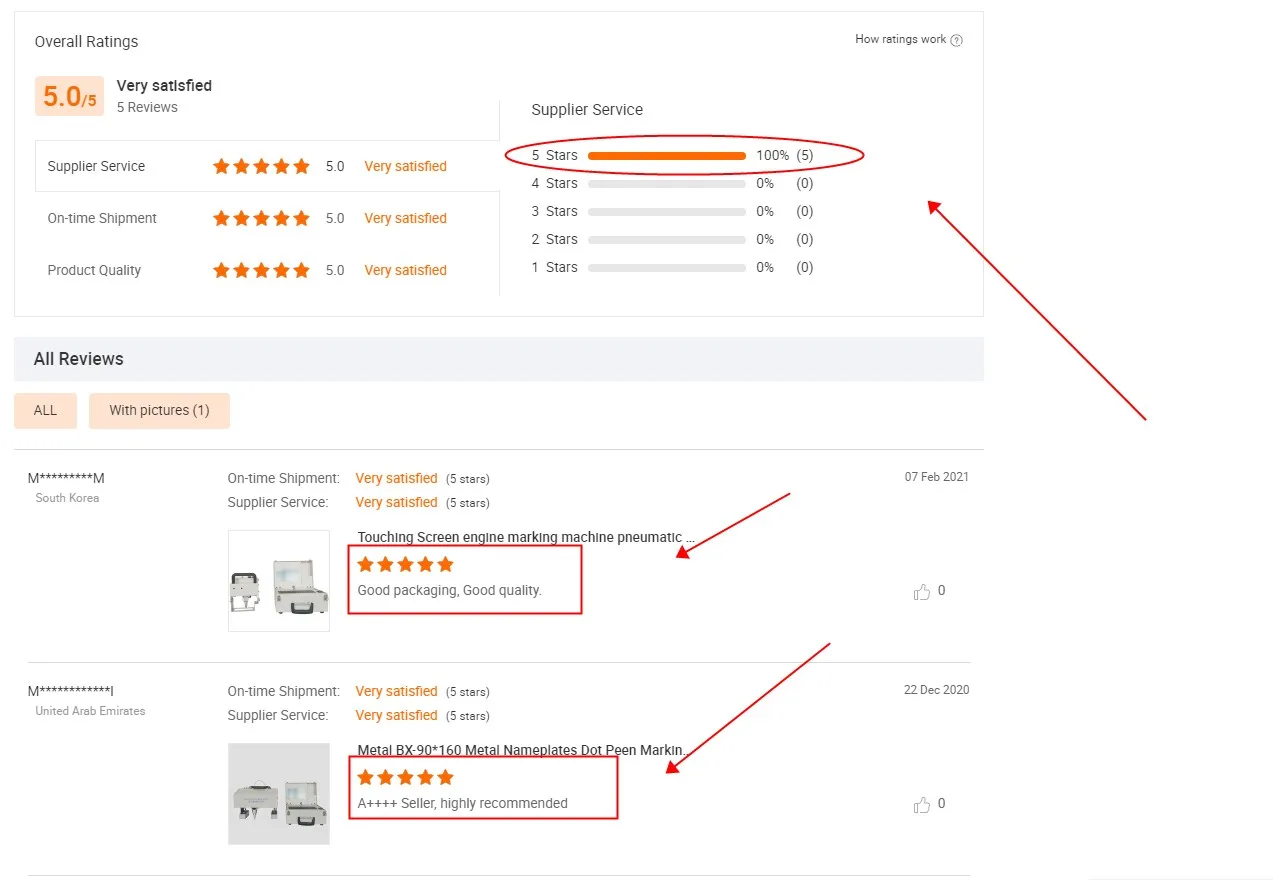Click the Product Quality star rating

click(x=261, y=270)
